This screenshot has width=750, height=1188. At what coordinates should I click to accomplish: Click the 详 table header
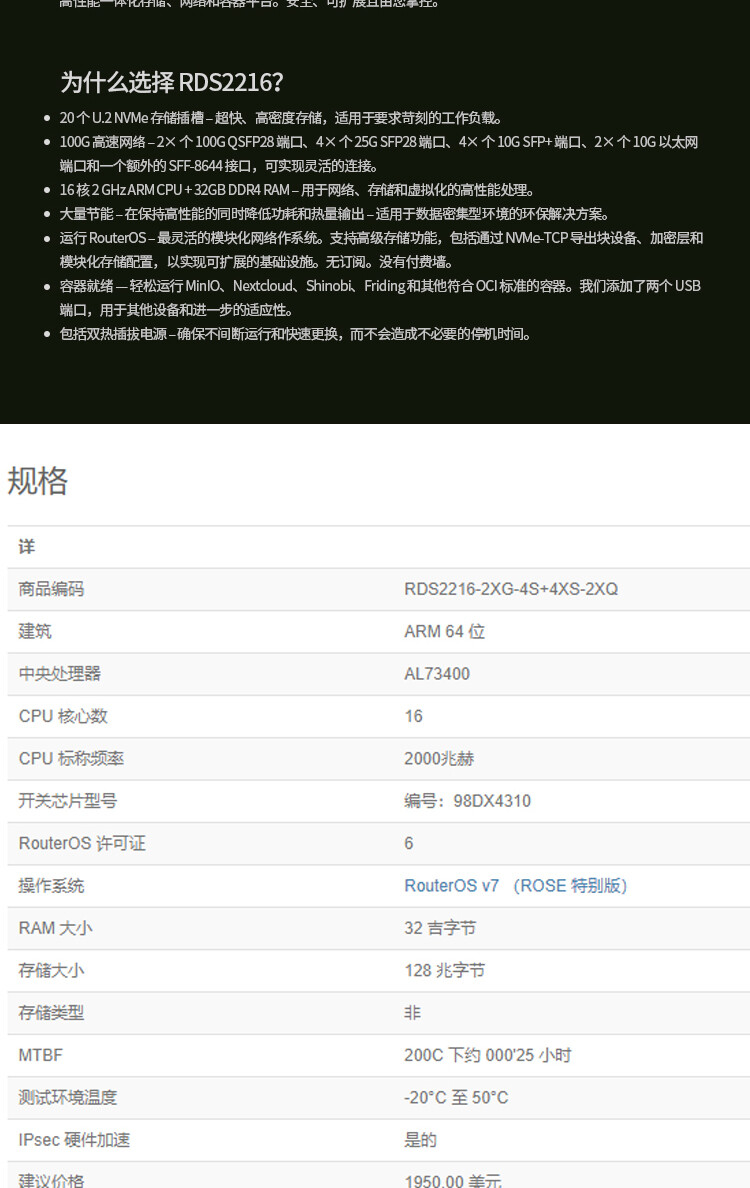click(x=27, y=547)
